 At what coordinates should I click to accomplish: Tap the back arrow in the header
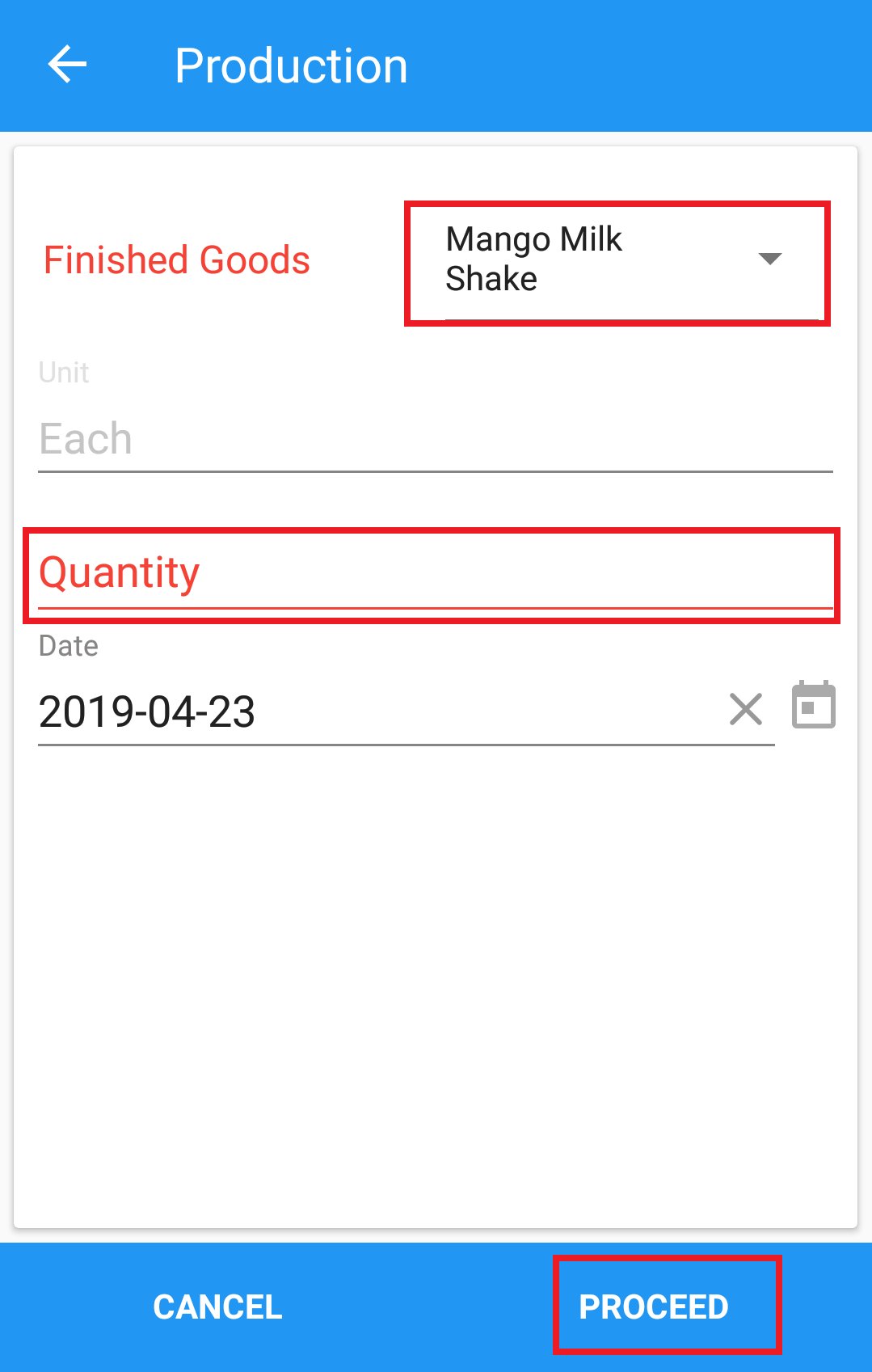tap(67, 65)
